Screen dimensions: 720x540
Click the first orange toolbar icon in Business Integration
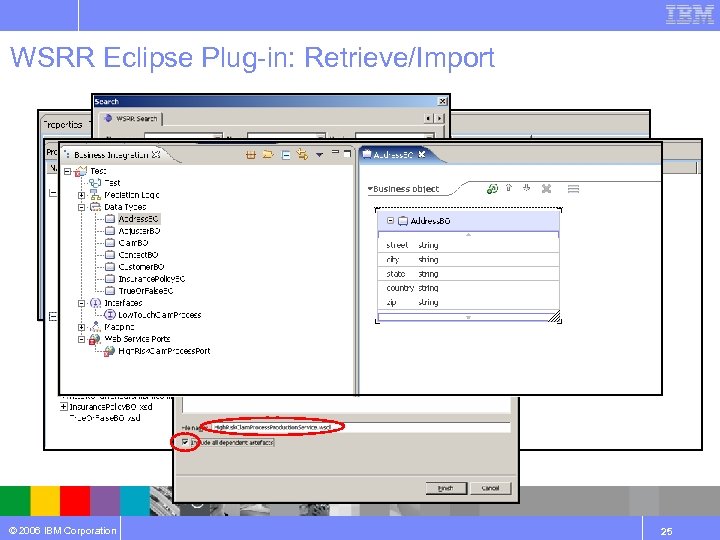tap(251, 155)
